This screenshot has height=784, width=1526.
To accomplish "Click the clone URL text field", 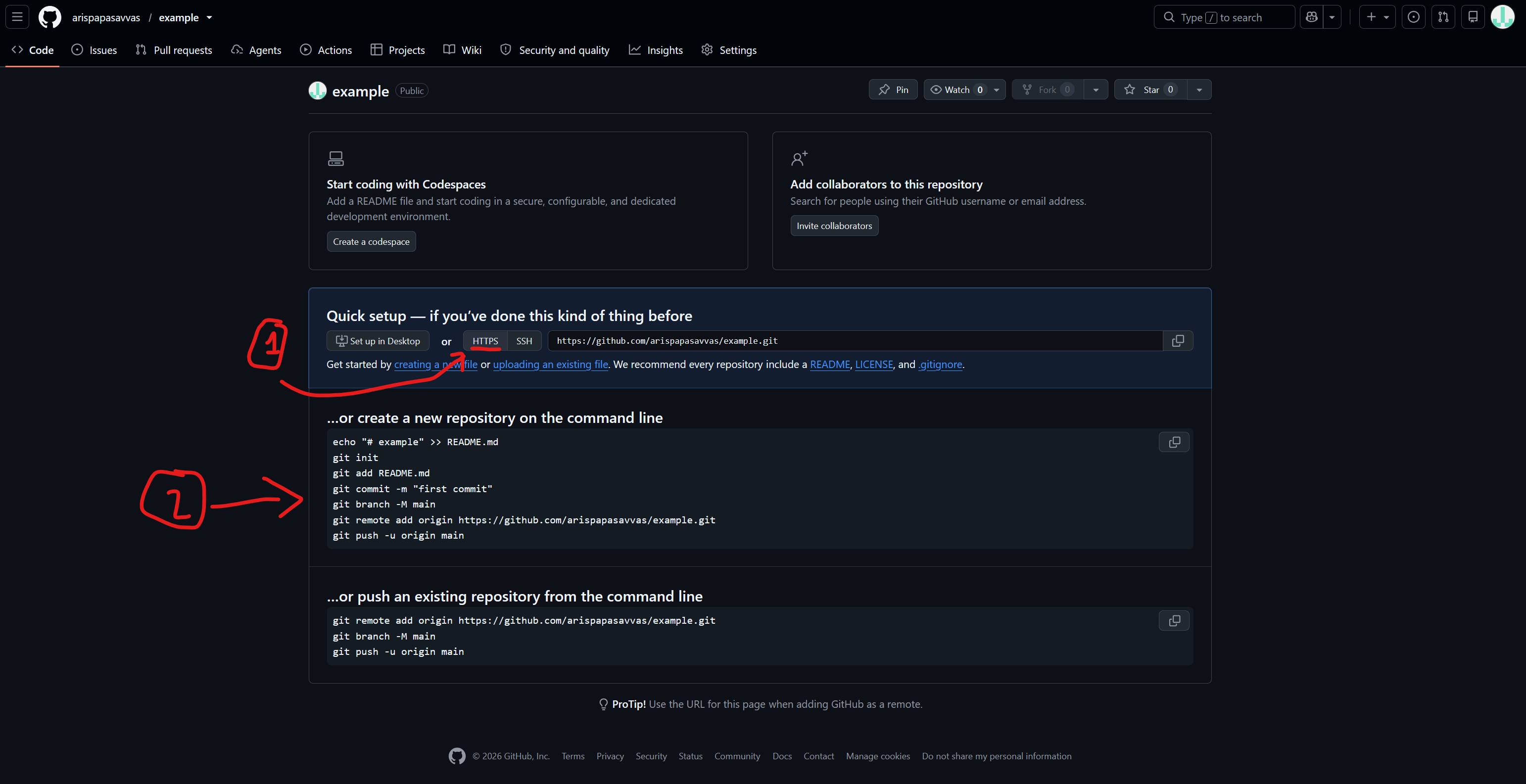I will [x=855, y=340].
